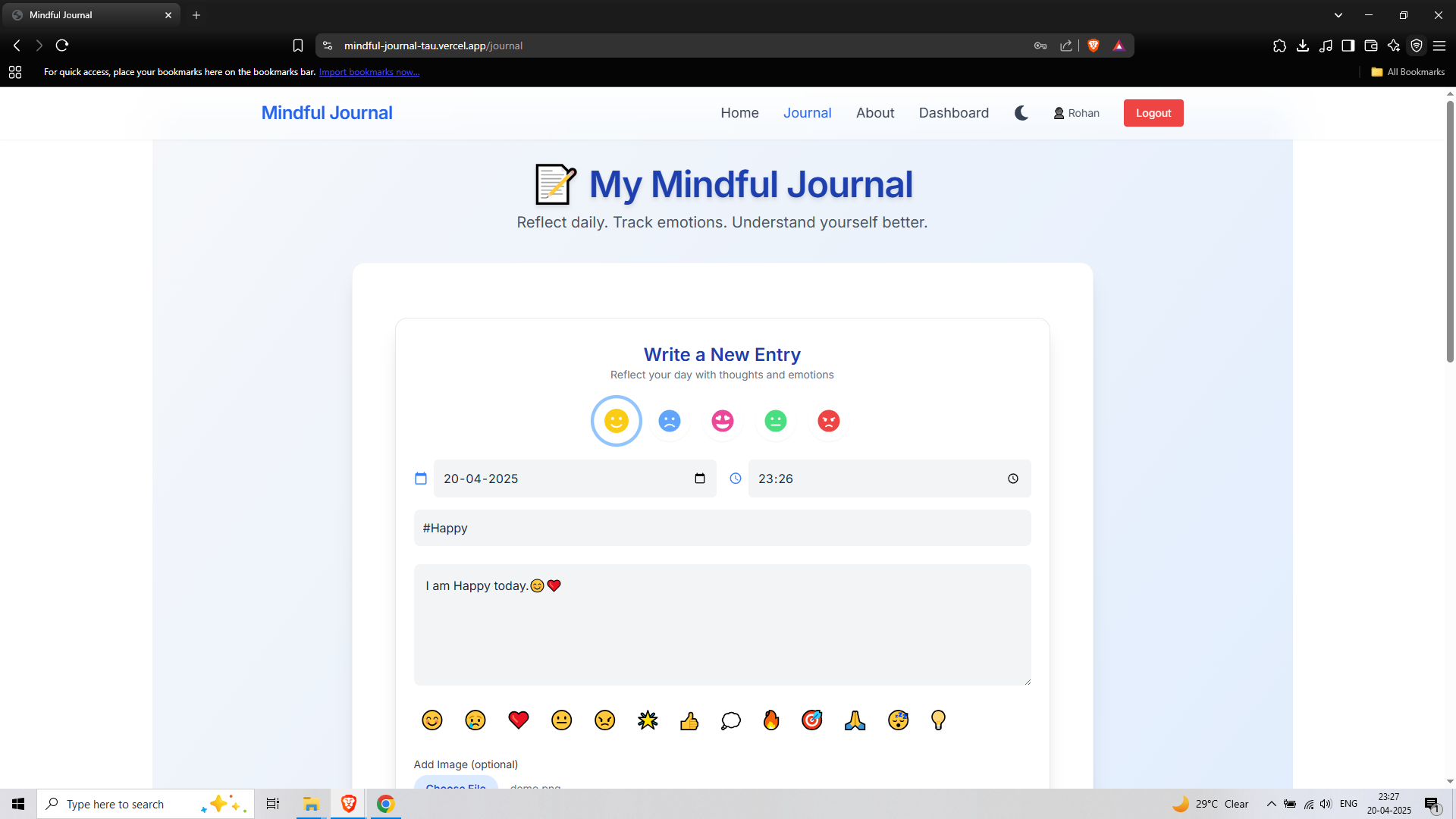Insert the light bulb emoji
This screenshot has height=819, width=1456.
pyautogui.click(x=938, y=720)
